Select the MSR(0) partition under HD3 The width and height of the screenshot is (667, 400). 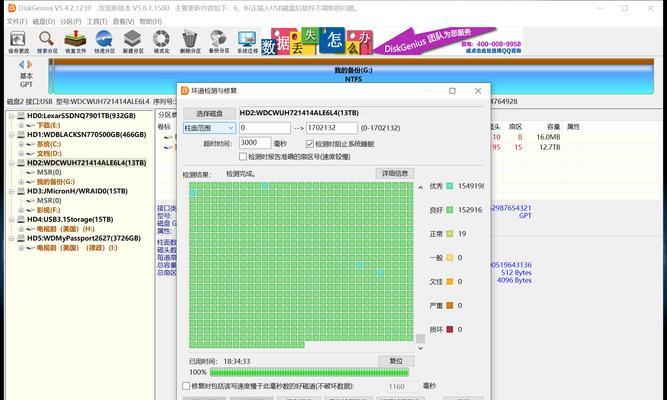tap(49, 200)
